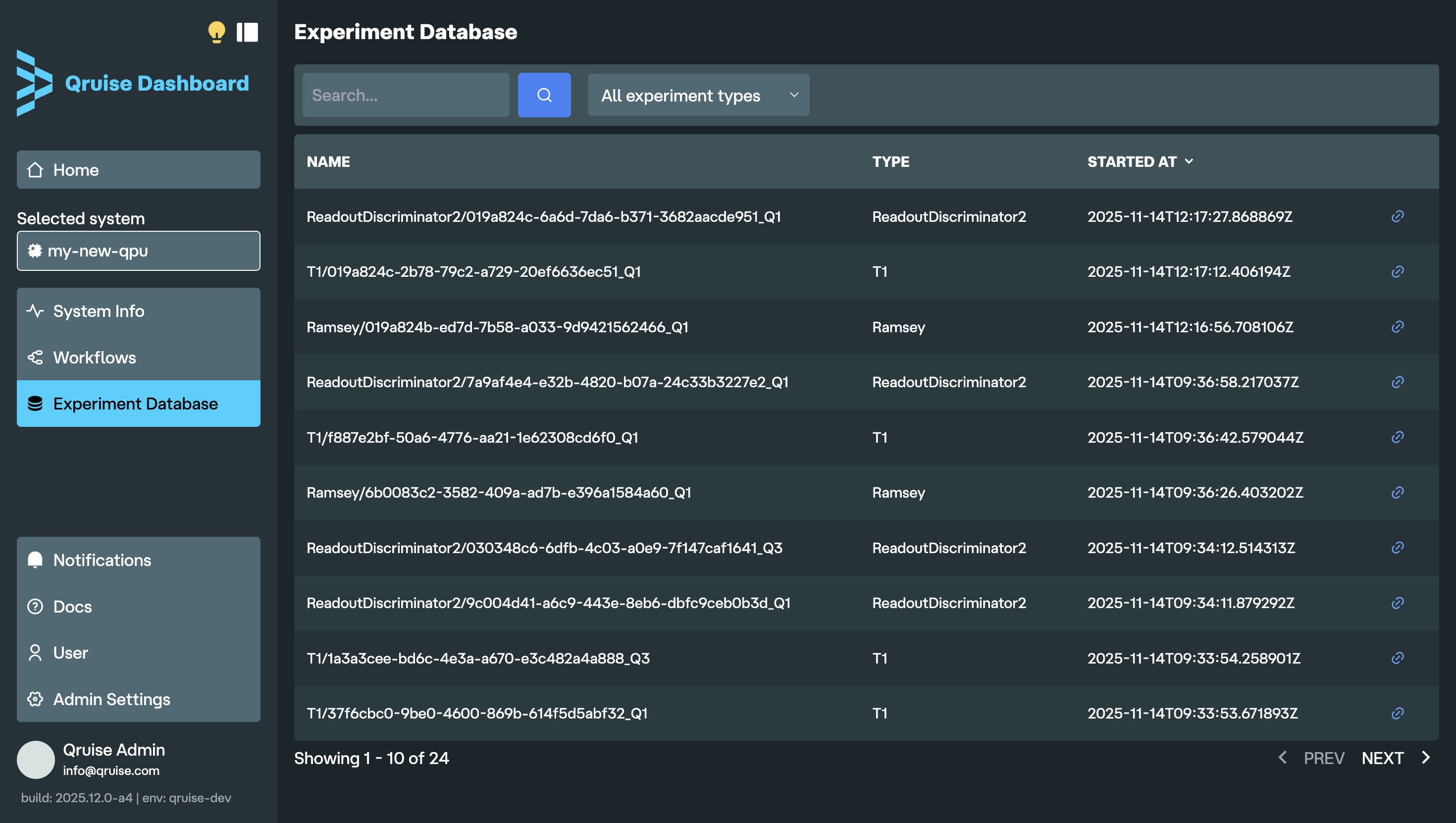Click the Qruise Admin avatar circle
This screenshot has width=1456, height=823.
(36, 760)
